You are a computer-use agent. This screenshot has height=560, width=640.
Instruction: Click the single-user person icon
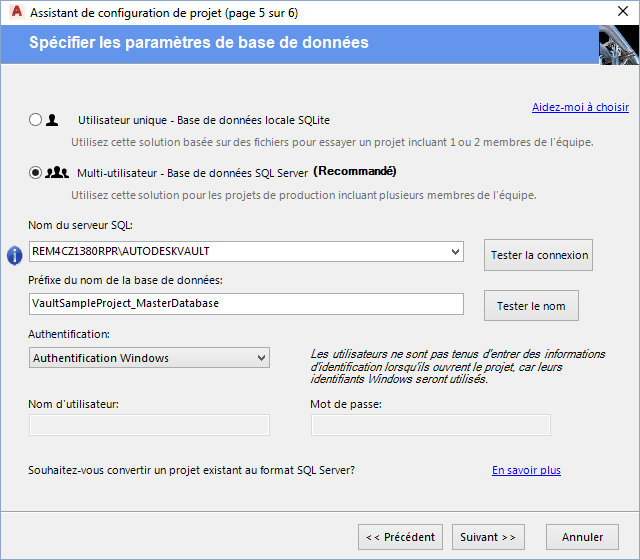pos(53,120)
